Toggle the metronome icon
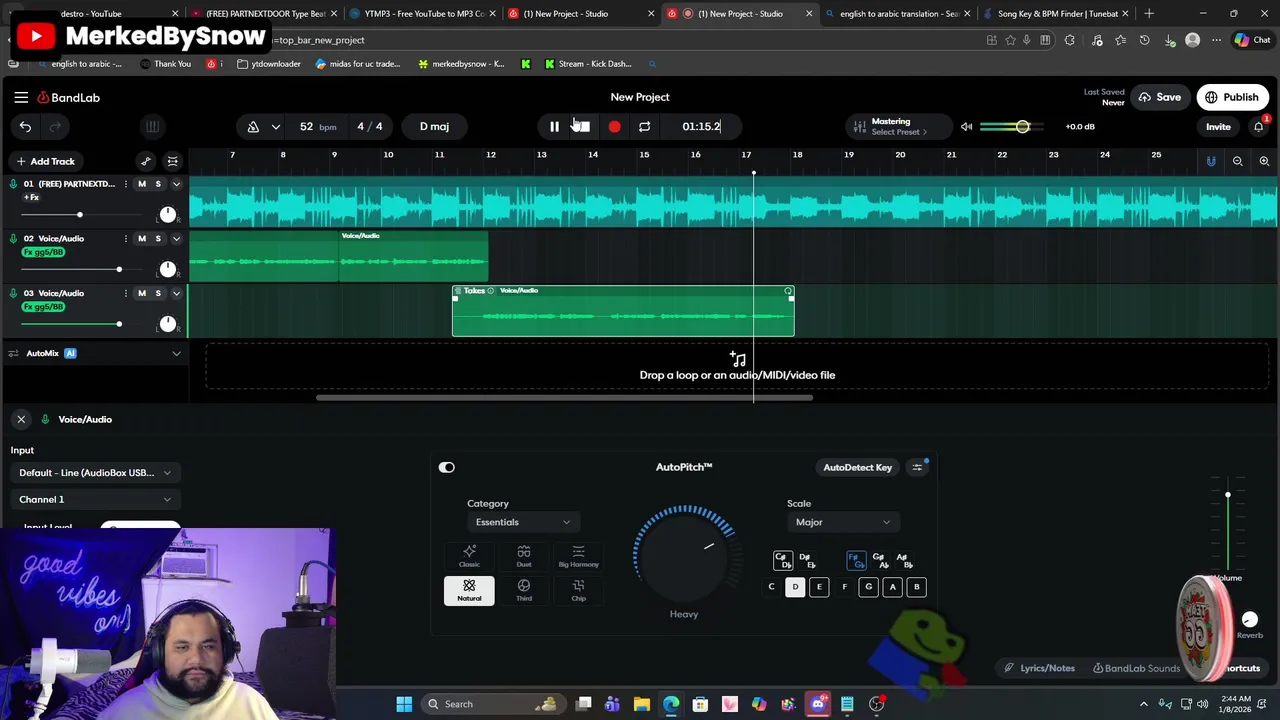 (253, 126)
